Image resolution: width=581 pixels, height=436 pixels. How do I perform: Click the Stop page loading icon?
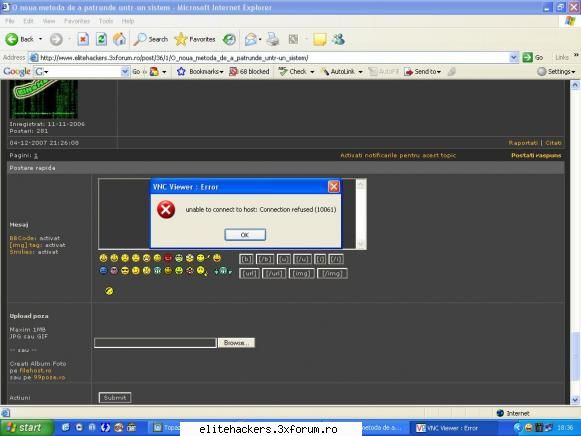pyautogui.click(x=83, y=39)
